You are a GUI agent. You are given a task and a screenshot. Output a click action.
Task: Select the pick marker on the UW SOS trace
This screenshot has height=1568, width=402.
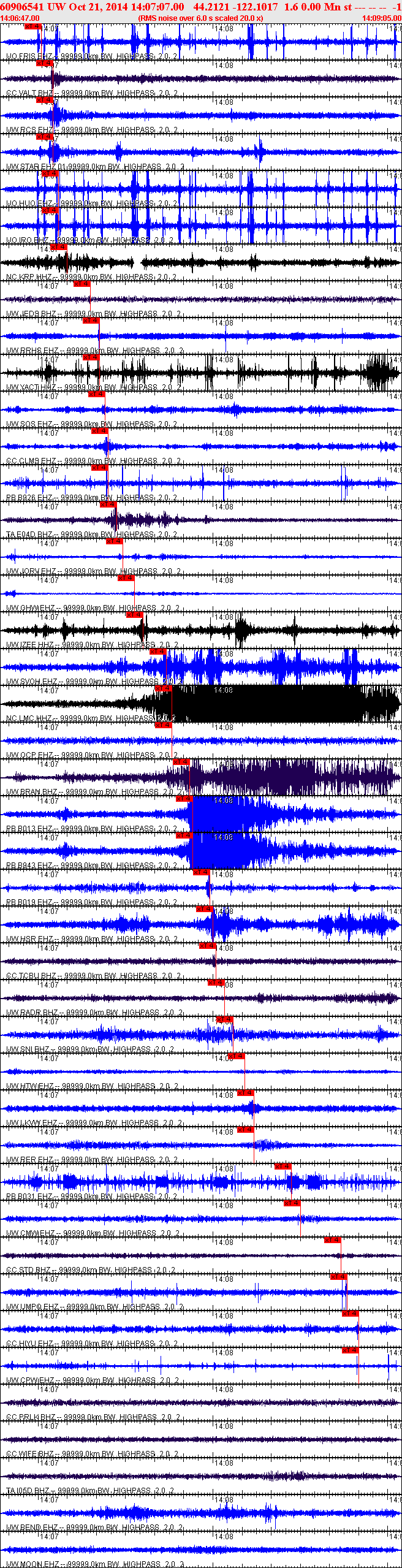(97, 394)
